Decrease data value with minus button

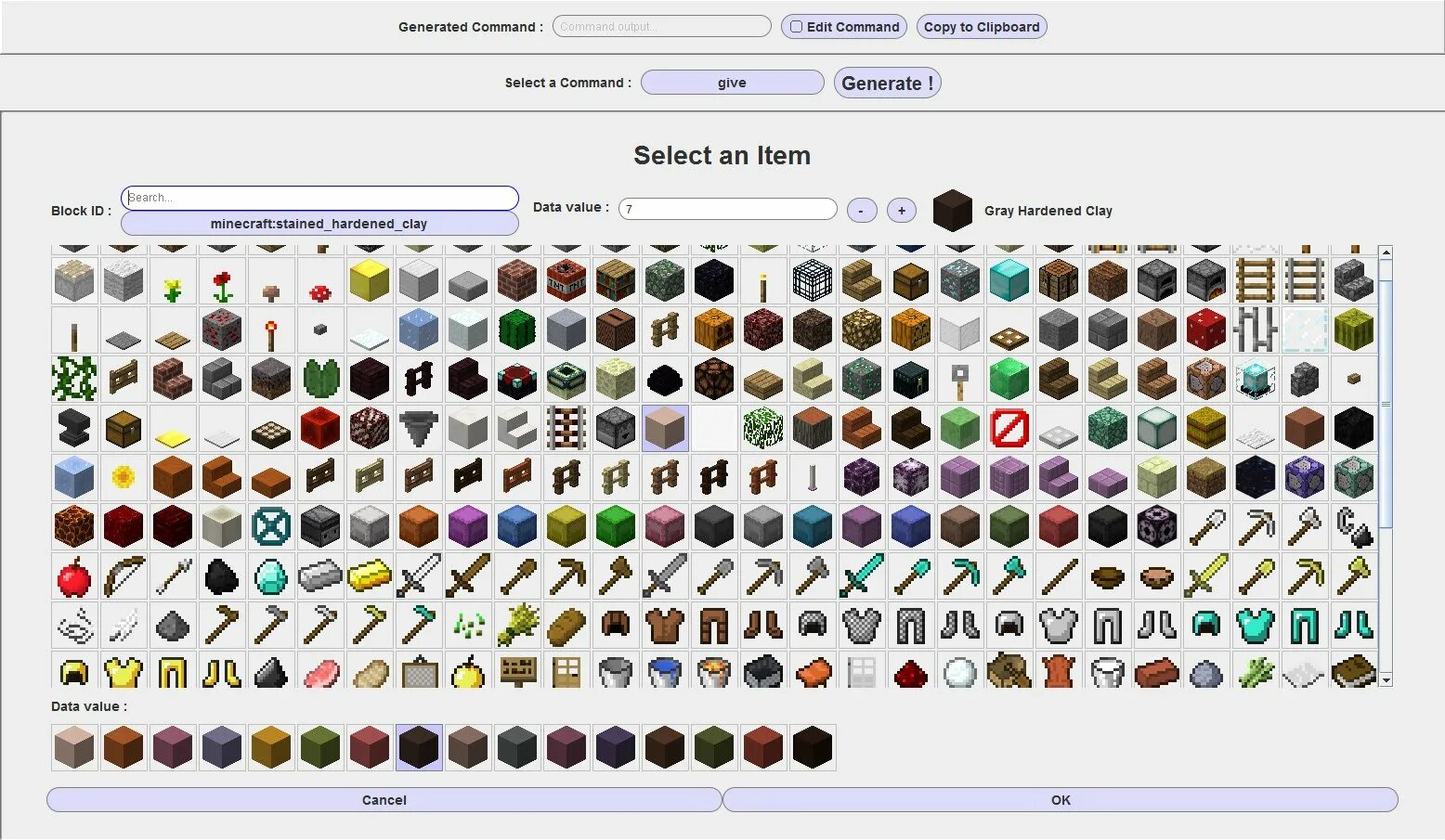(x=862, y=211)
